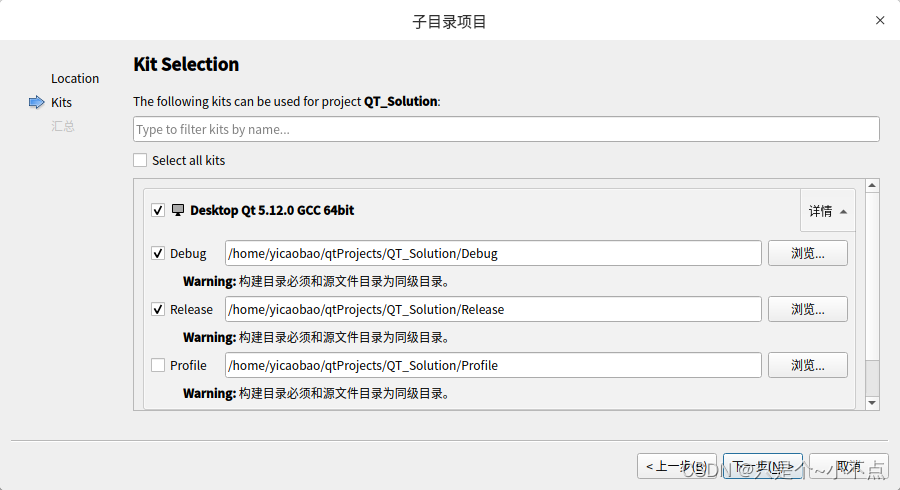
Task: Browse for the Debug build directory
Action: pos(807,253)
